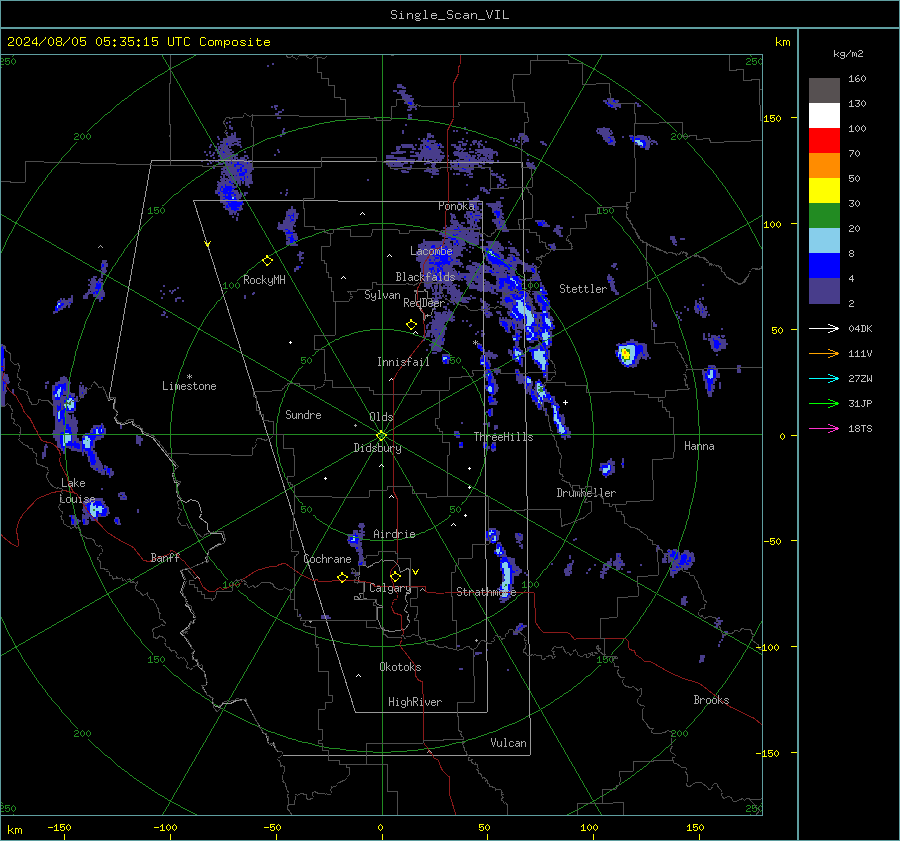Click the RockyMH label
Screen dimensions: 900x841
(x=264, y=280)
